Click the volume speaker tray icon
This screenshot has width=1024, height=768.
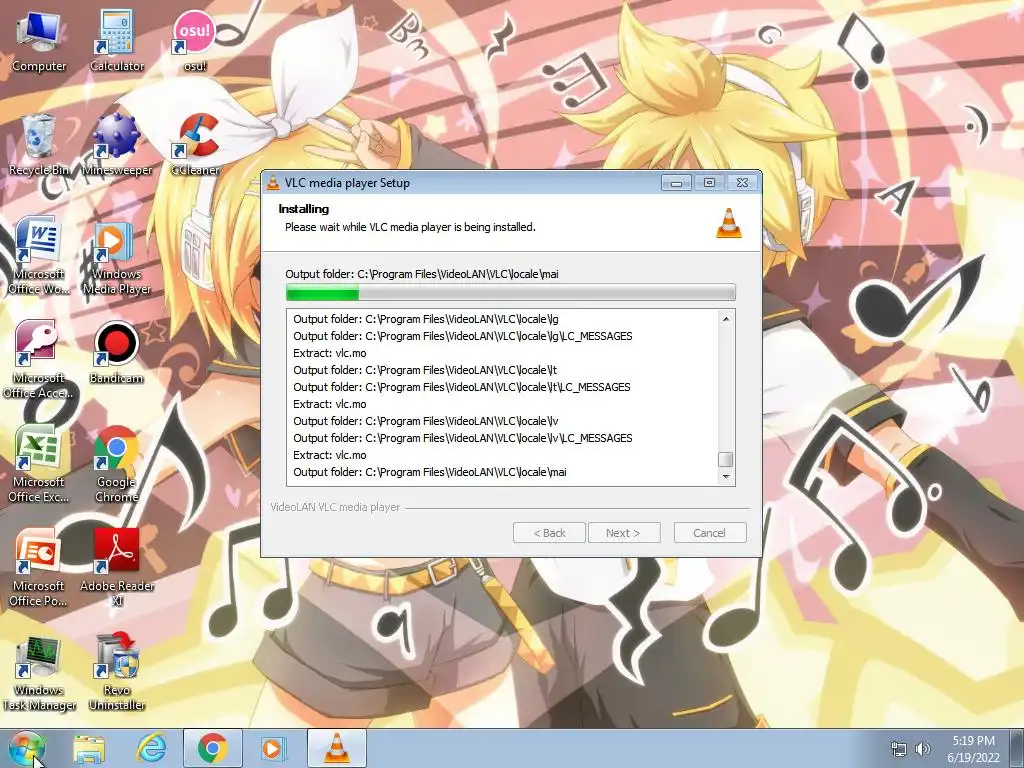pos(923,750)
